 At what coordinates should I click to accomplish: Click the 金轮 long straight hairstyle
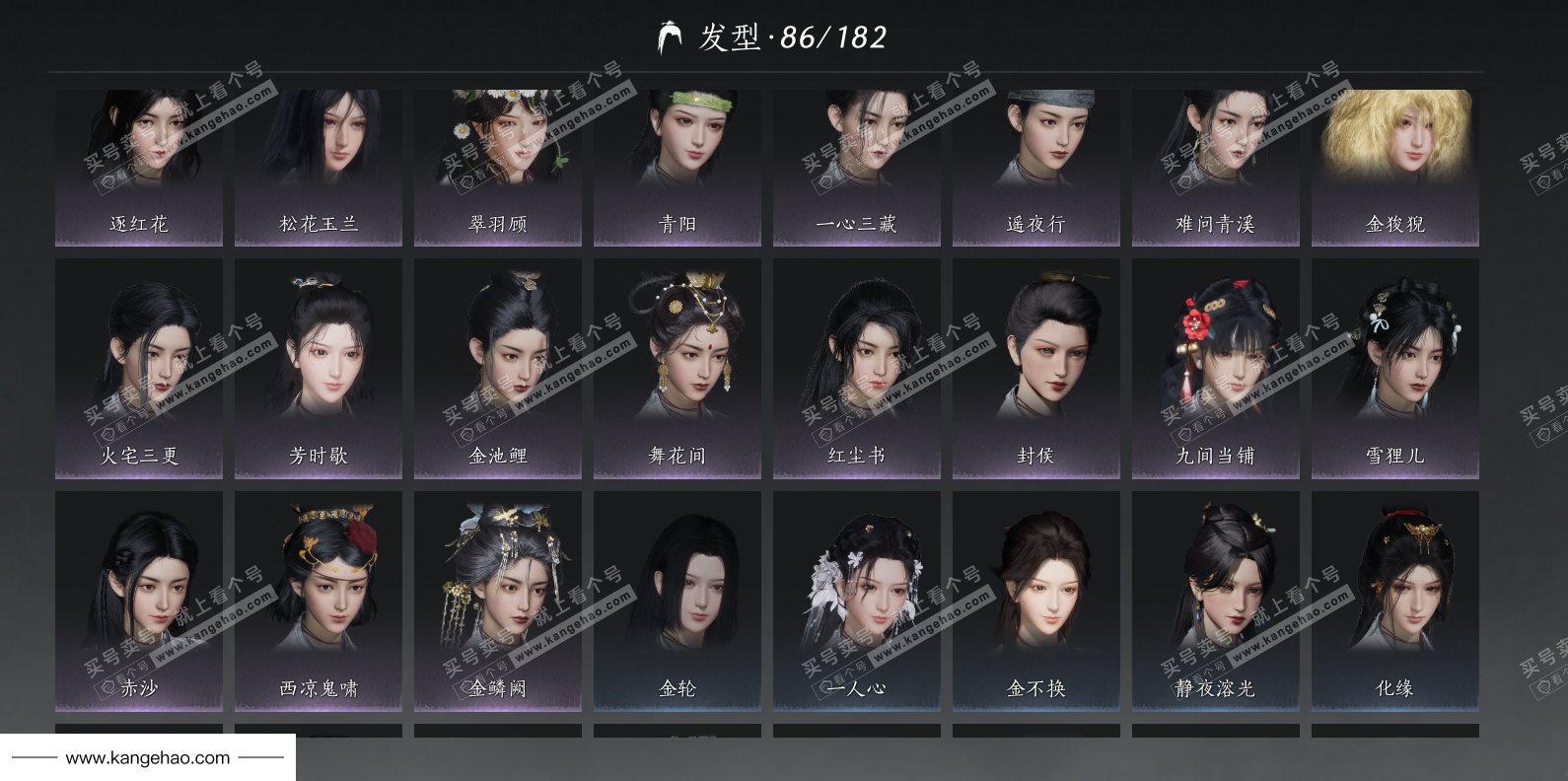[x=677, y=602]
